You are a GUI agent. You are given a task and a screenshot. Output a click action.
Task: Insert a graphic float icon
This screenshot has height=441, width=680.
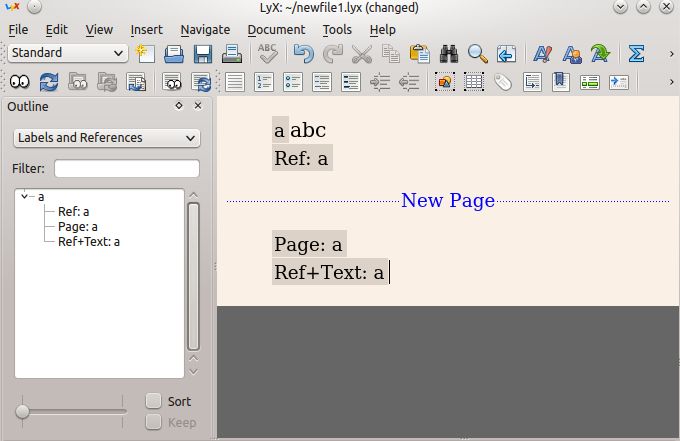(x=445, y=82)
